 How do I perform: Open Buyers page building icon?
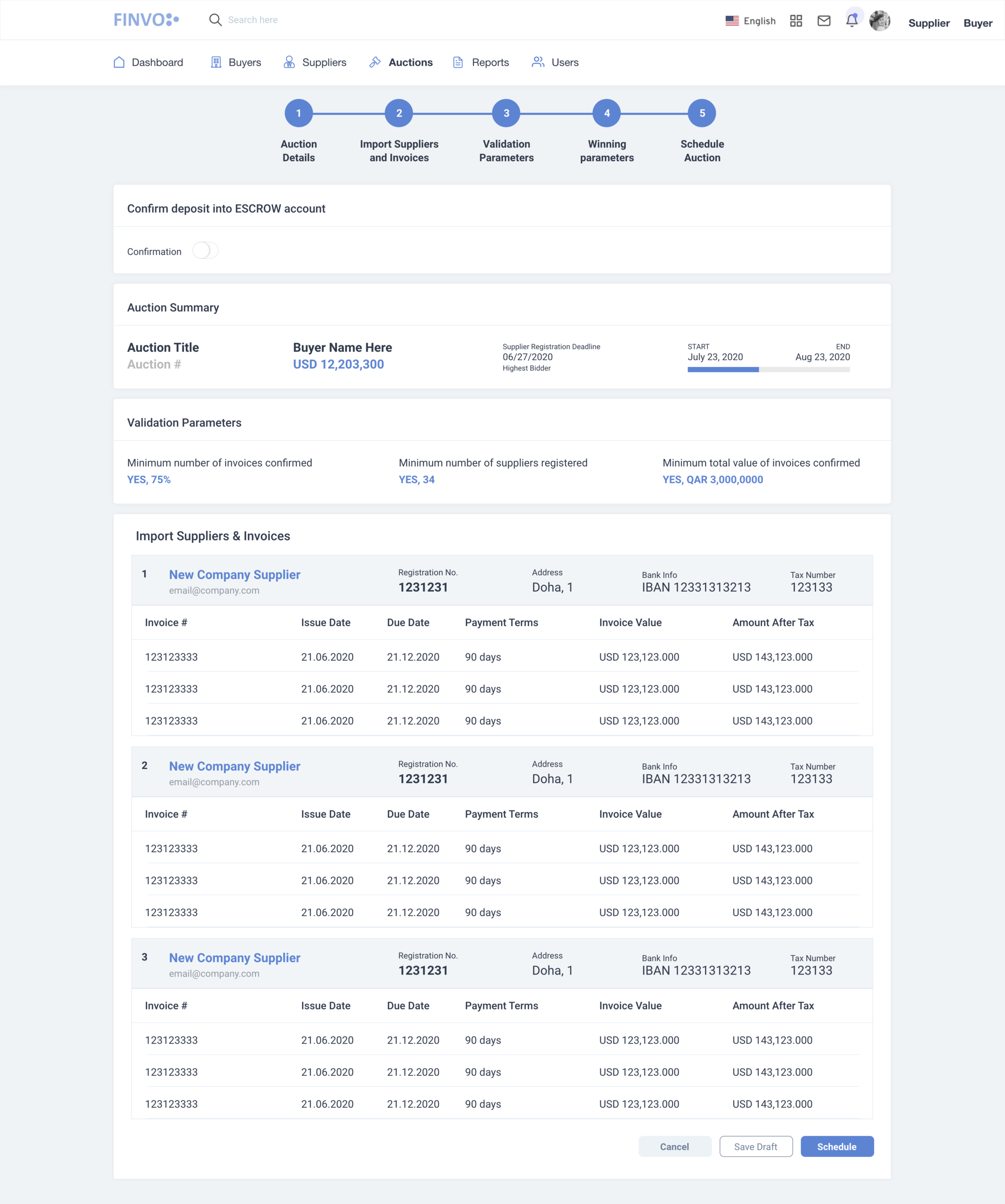(x=216, y=63)
